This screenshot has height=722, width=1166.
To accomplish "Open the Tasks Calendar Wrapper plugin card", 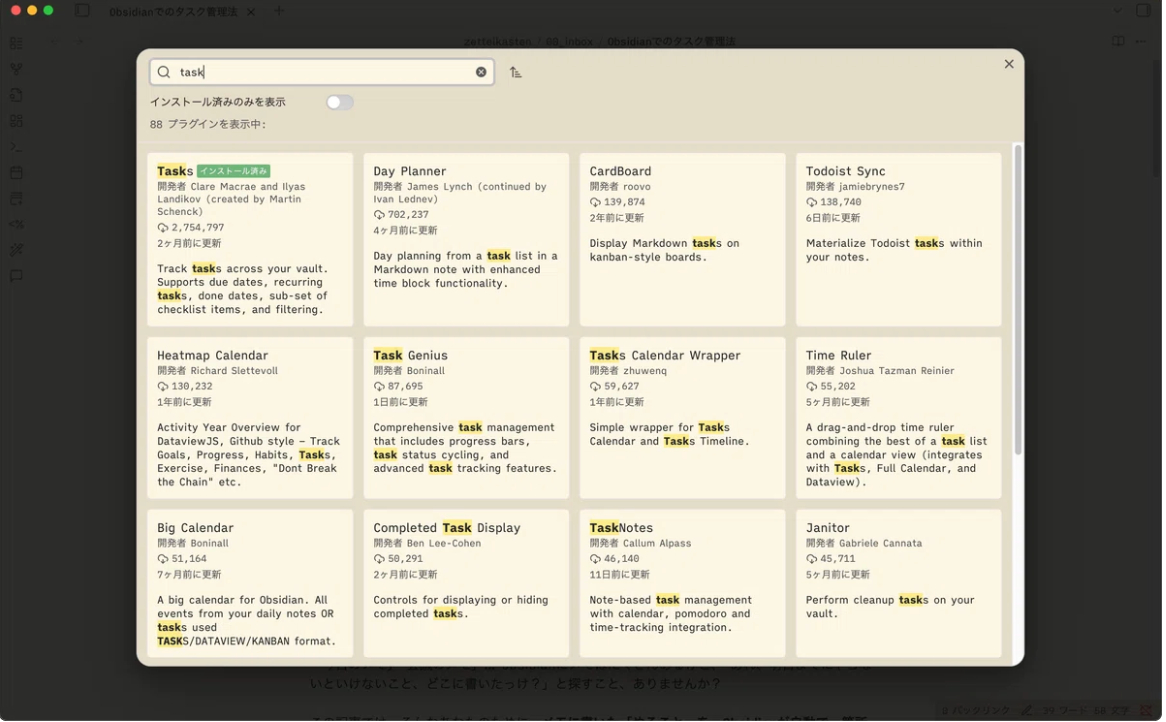I will pos(683,418).
